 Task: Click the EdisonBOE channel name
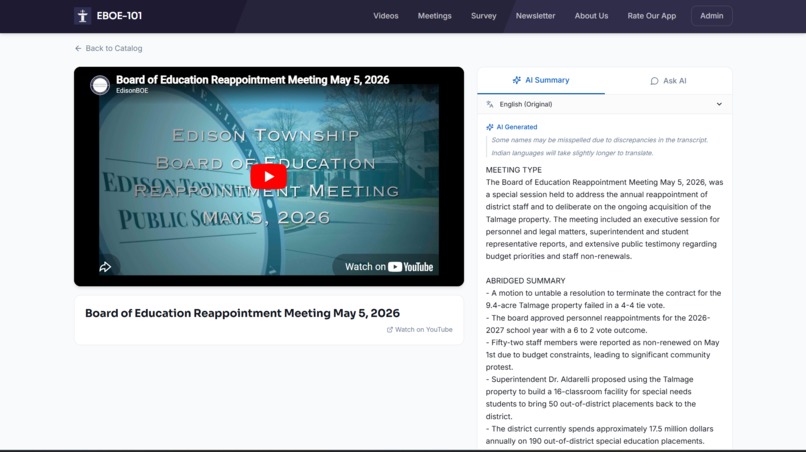(x=132, y=91)
